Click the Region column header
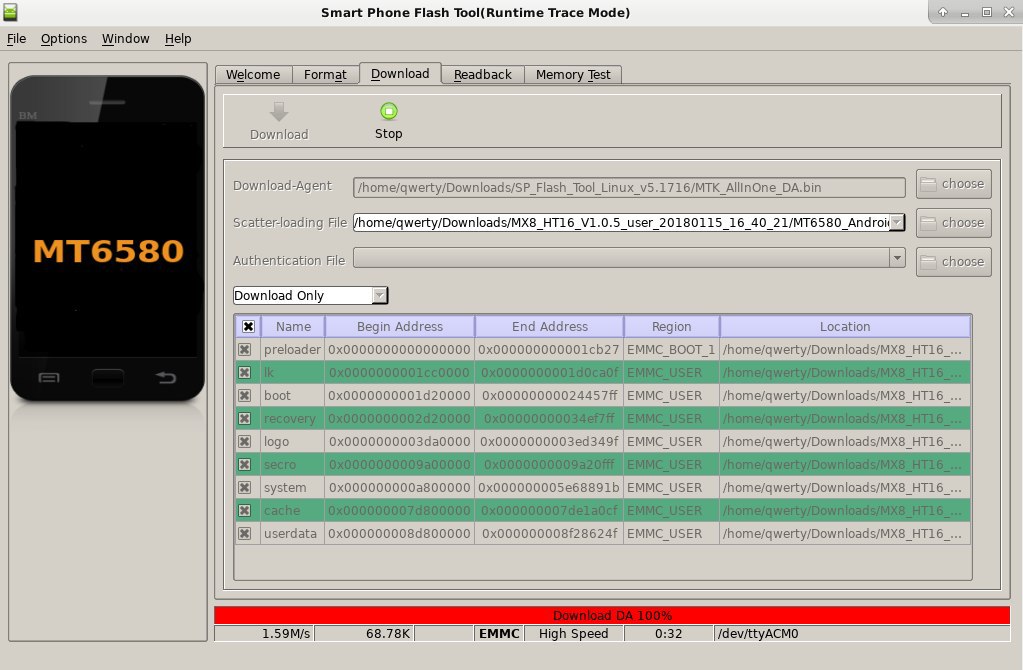This screenshot has width=1023, height=670. [x=671, y=327]
